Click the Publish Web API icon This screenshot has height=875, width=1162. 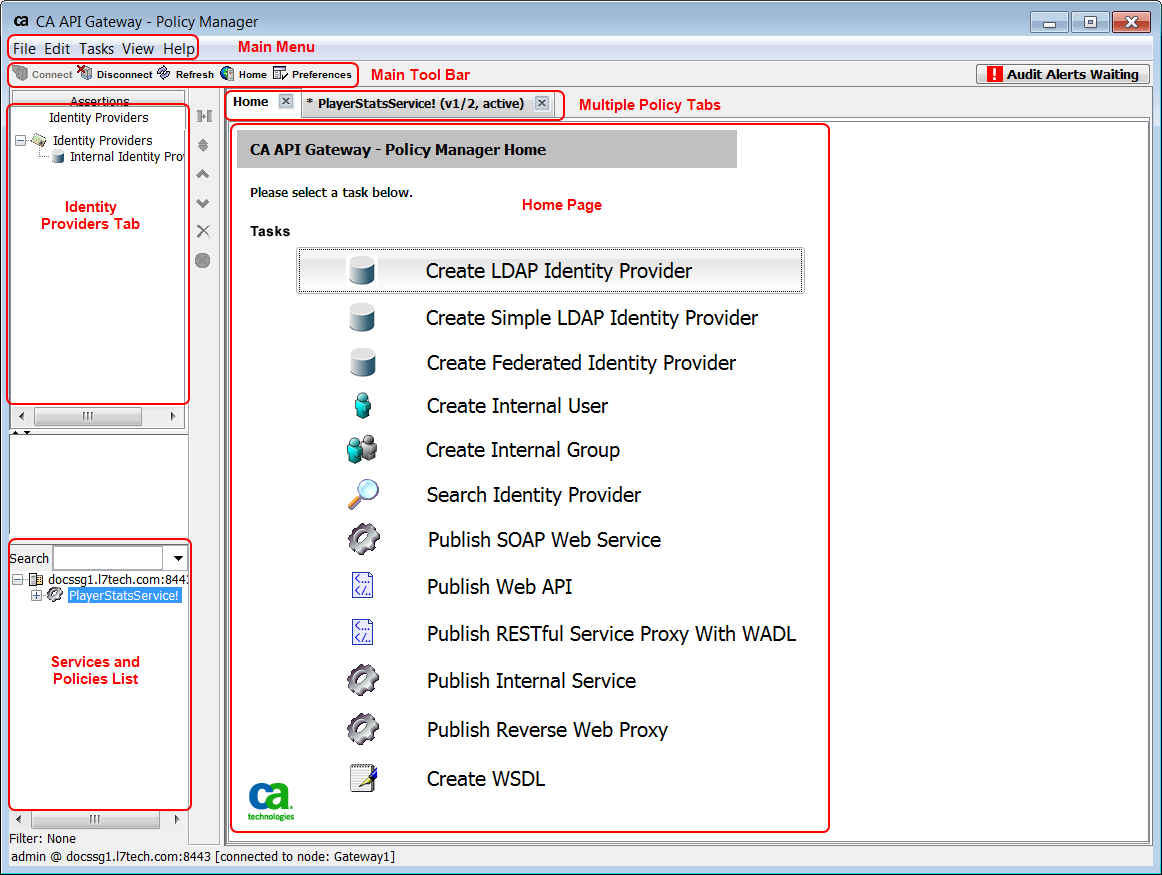[362, 586]
